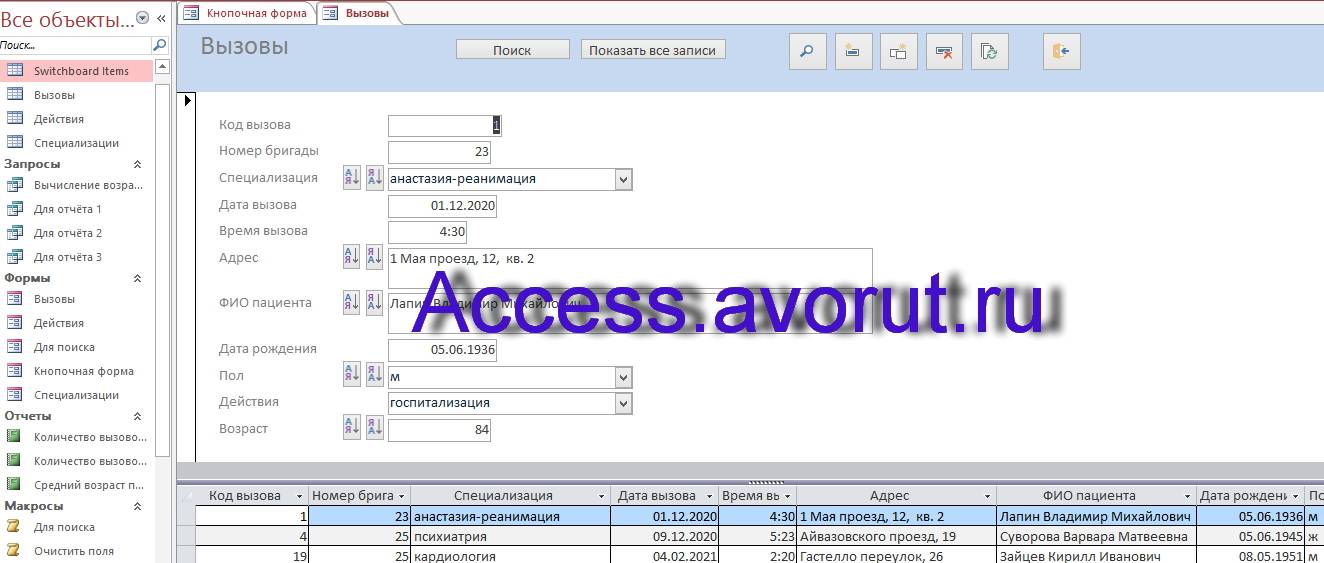
Task: Select Действия table in navigation pane
Action: coord(77,119)
